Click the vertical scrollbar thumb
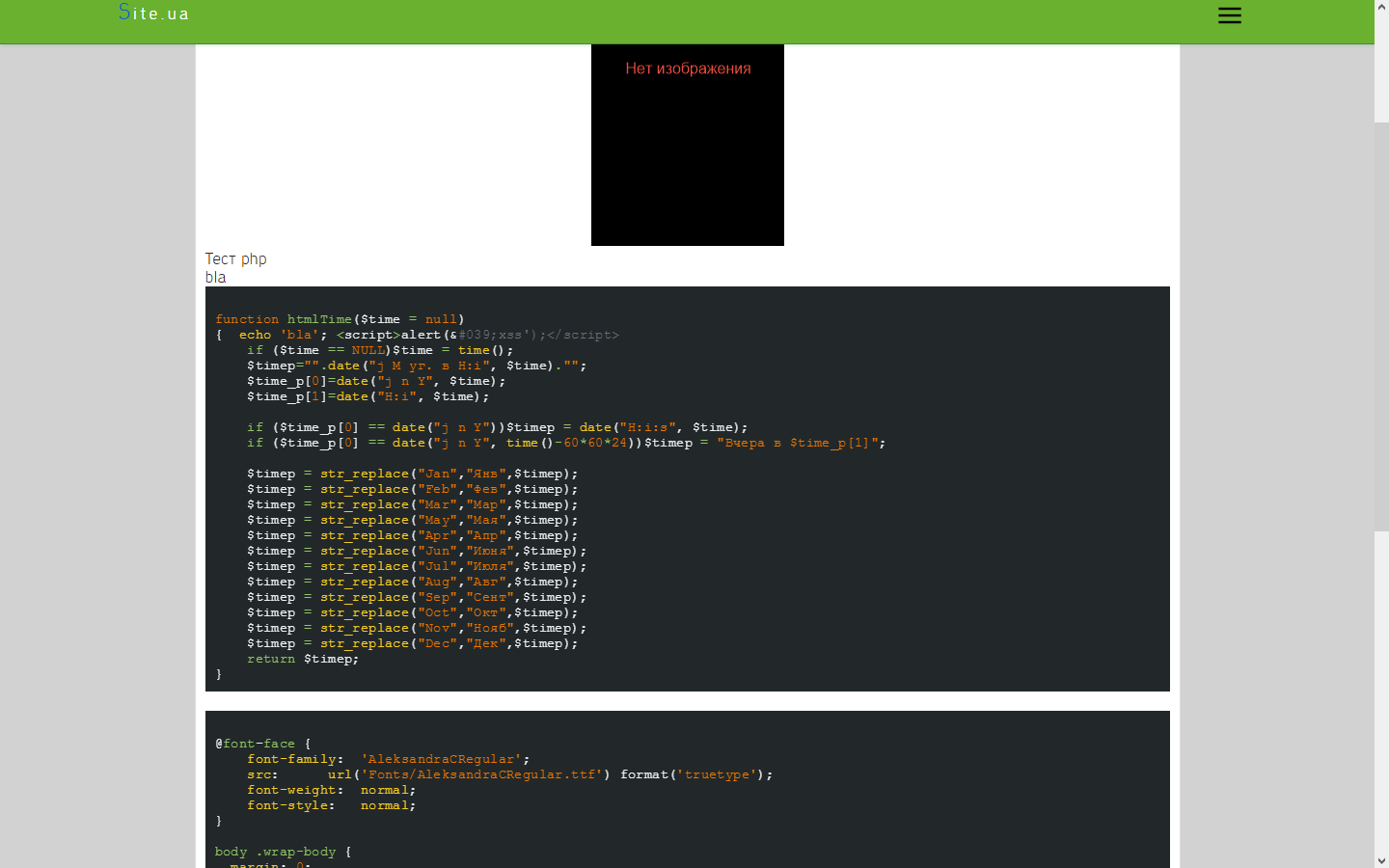Screen dimensions: 1389x868 [x=1381, y=326]
